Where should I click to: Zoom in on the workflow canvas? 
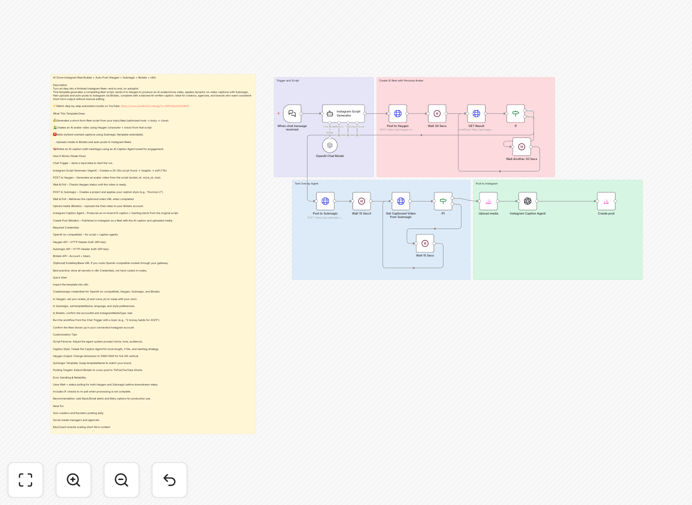click(73, 480)
